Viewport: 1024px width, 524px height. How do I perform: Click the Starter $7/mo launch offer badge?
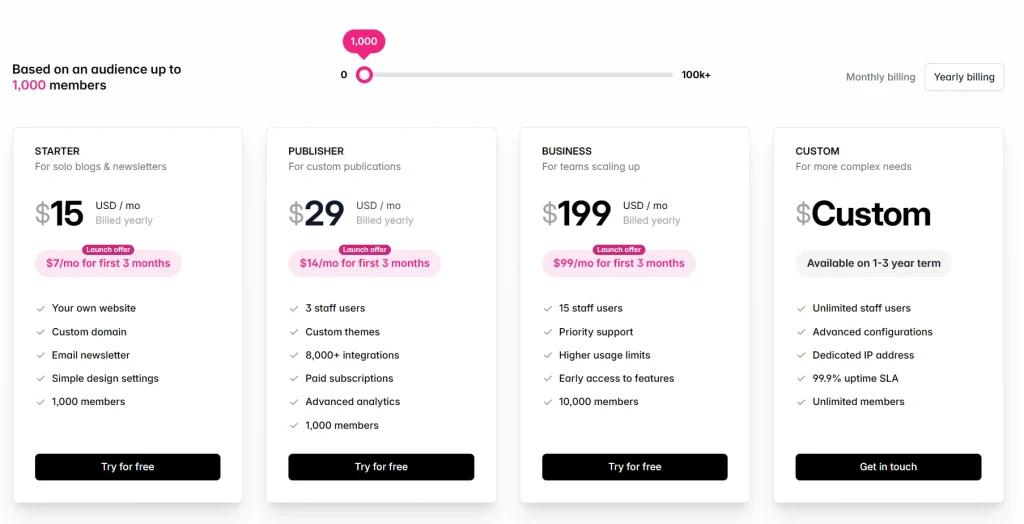108,263
